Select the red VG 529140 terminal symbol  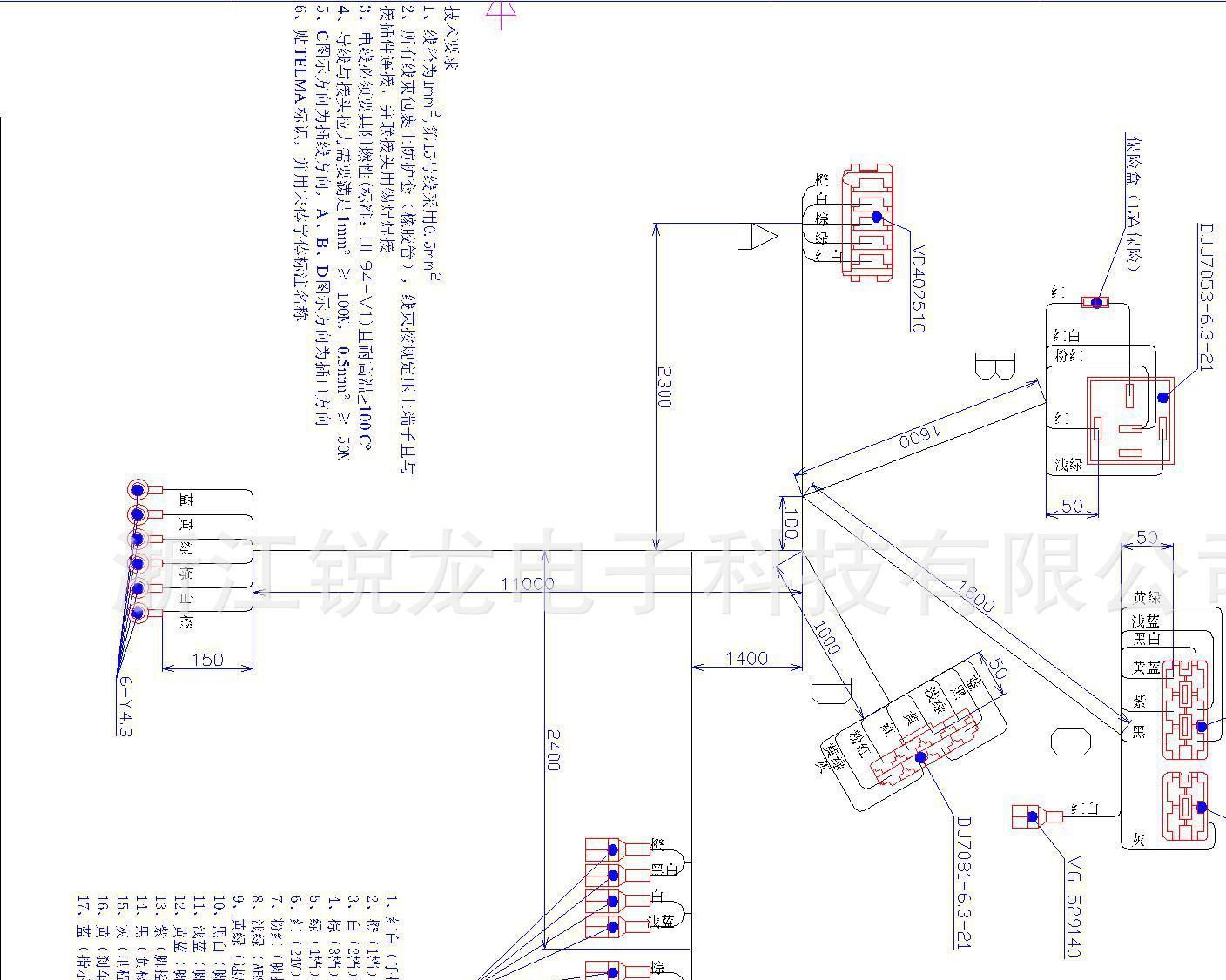pyautogui.click(x=1038, y=816)
